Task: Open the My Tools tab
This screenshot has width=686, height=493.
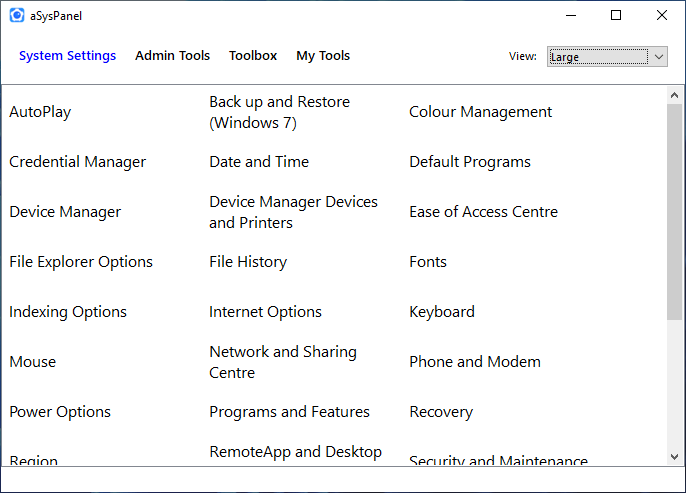Action: [323, 56]
